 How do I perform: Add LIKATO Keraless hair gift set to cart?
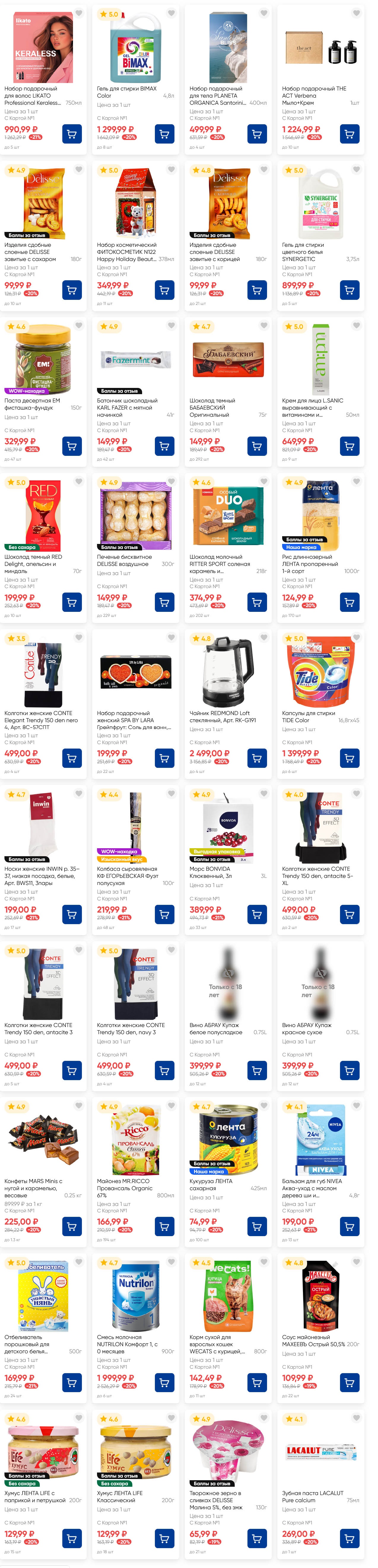click(72, 134)
